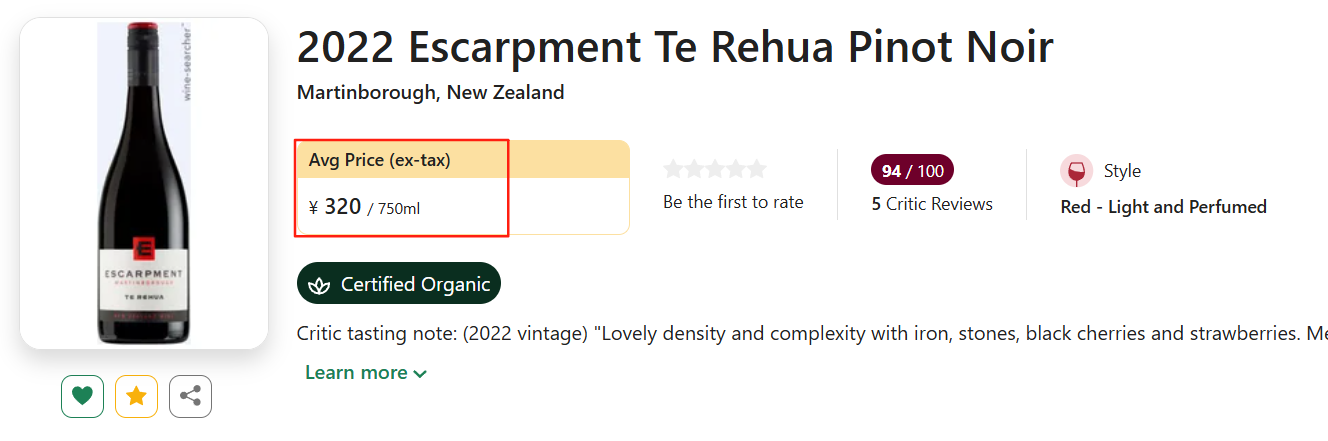Viewport: 1328px width, 441px height.
Task: Select the Red - Light and Perfumed style
Action: (1163, 207)
